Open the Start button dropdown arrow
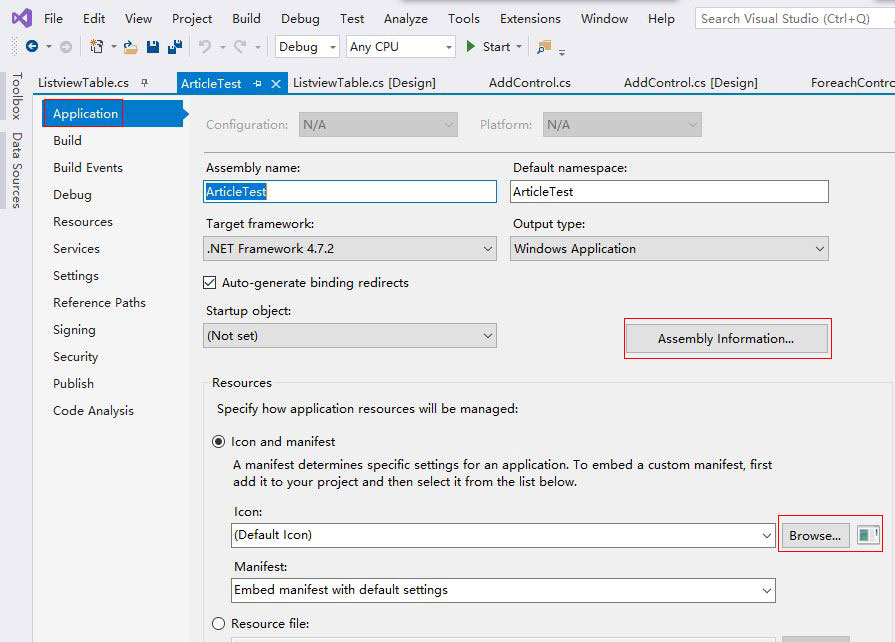This screenshot has width=895, height=642. [519, 47]
